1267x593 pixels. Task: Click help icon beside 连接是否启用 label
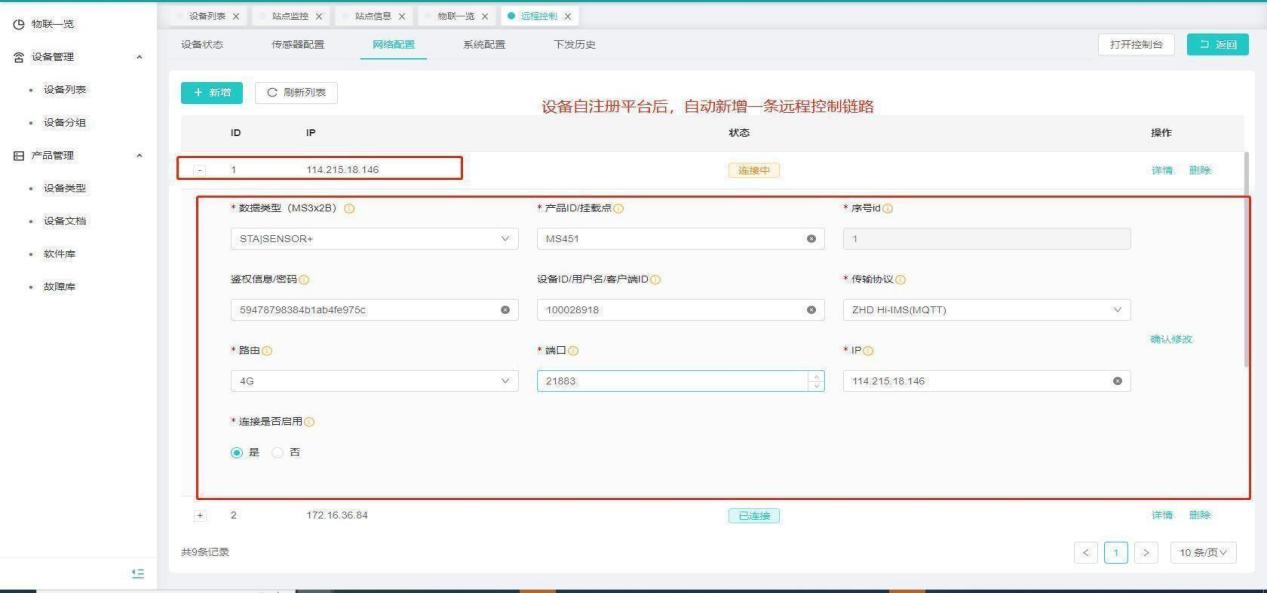coord(309,421)
